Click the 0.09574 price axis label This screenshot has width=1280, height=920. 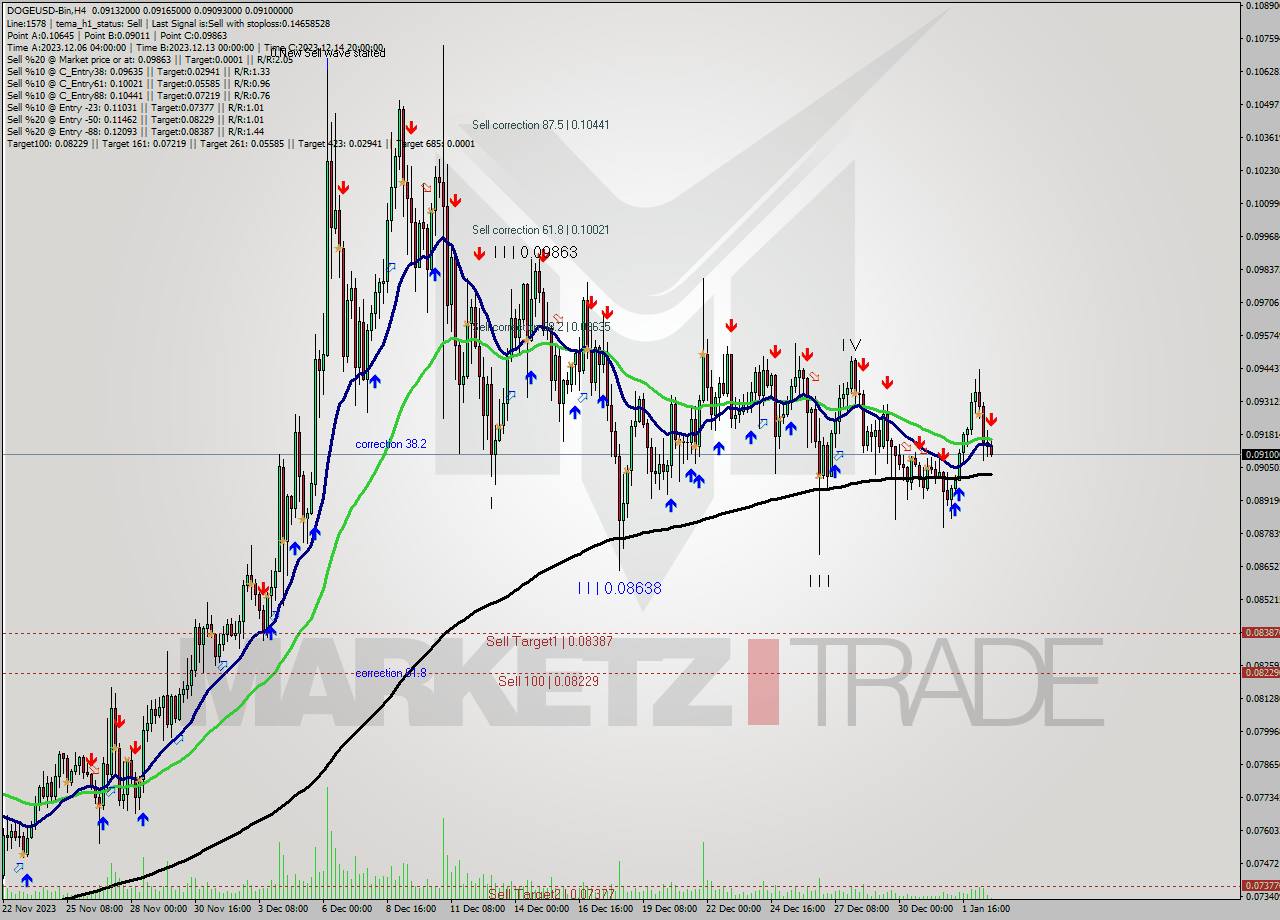click(1262, 335)
